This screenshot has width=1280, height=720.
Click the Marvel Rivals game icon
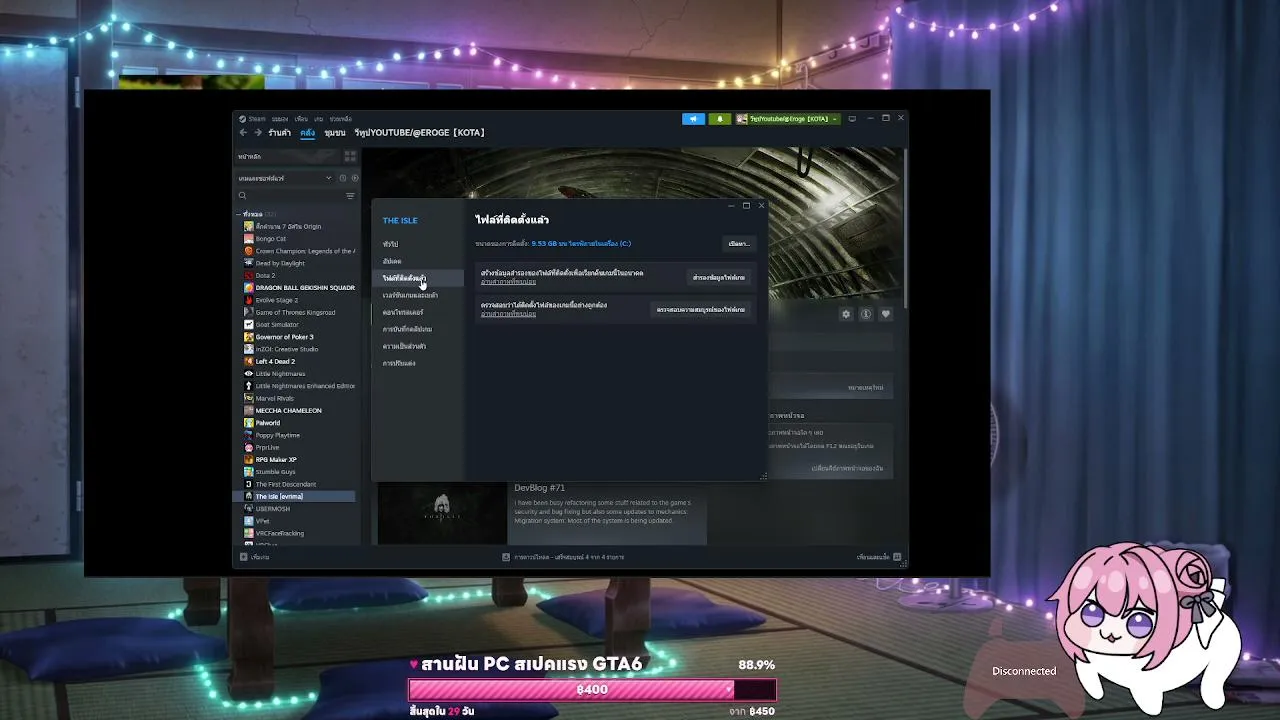coord(249,398)
